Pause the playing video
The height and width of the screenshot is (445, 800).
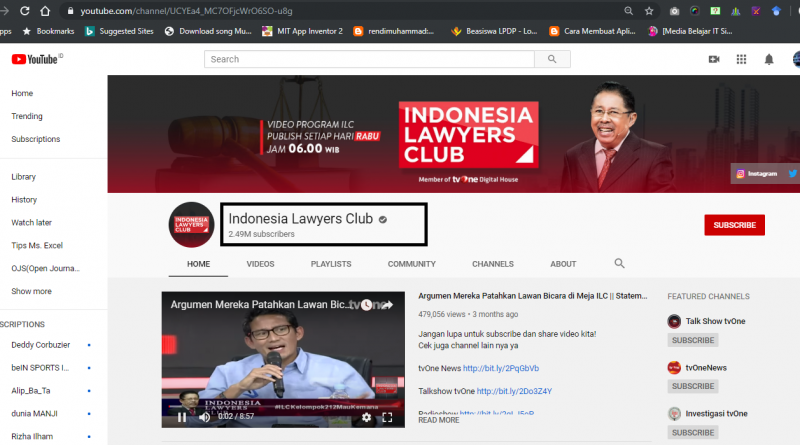coord(182,417)
